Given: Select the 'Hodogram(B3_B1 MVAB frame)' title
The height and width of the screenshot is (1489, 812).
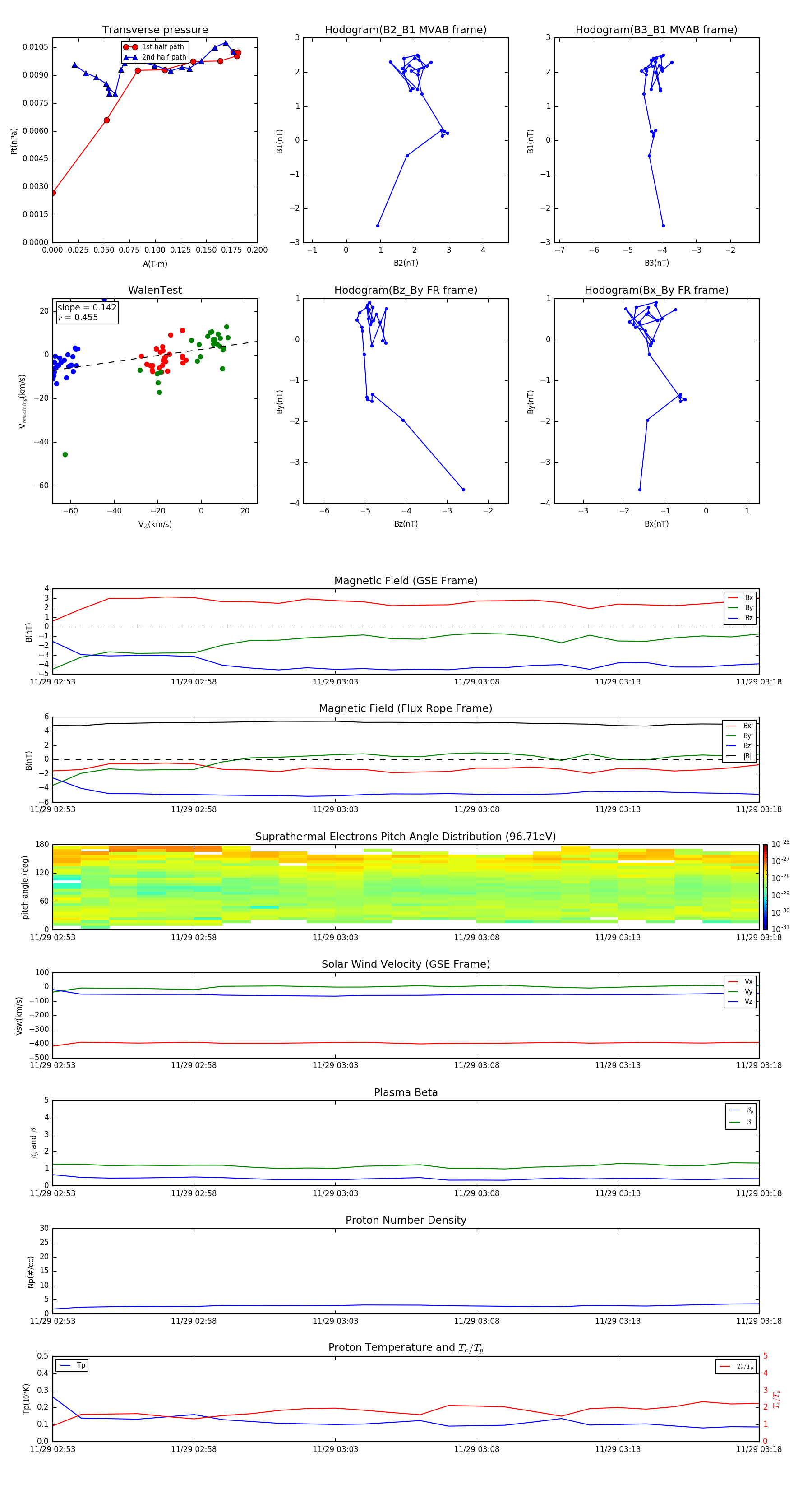Looking at the screenshot, I should (x=656, y=29).
